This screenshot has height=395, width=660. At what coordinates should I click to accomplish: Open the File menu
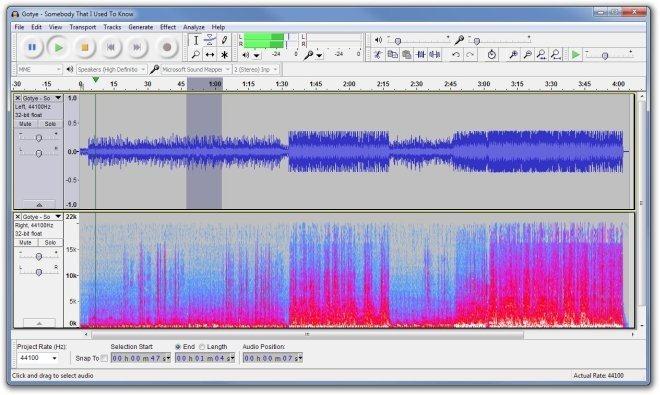tap(19, 27)
